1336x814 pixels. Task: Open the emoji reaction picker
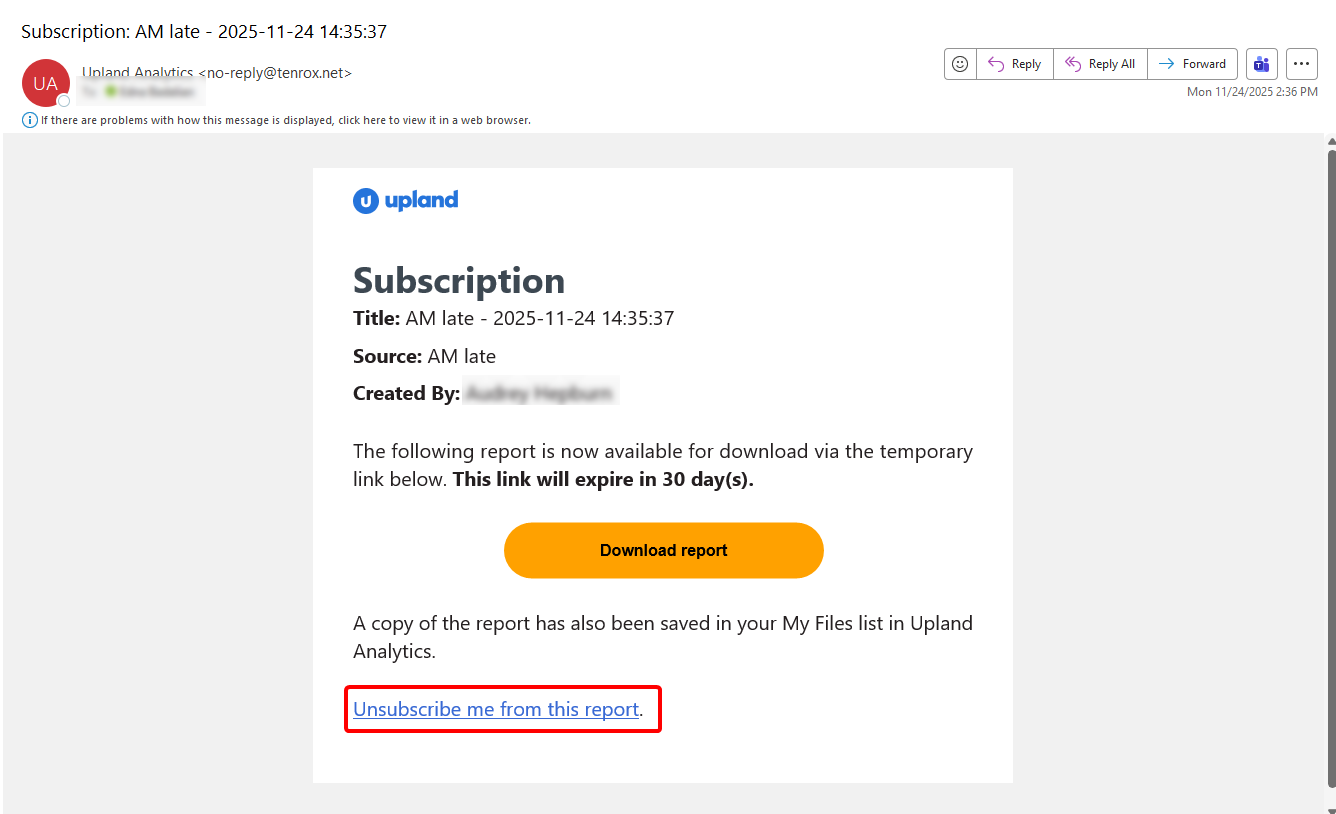[960, 64]
